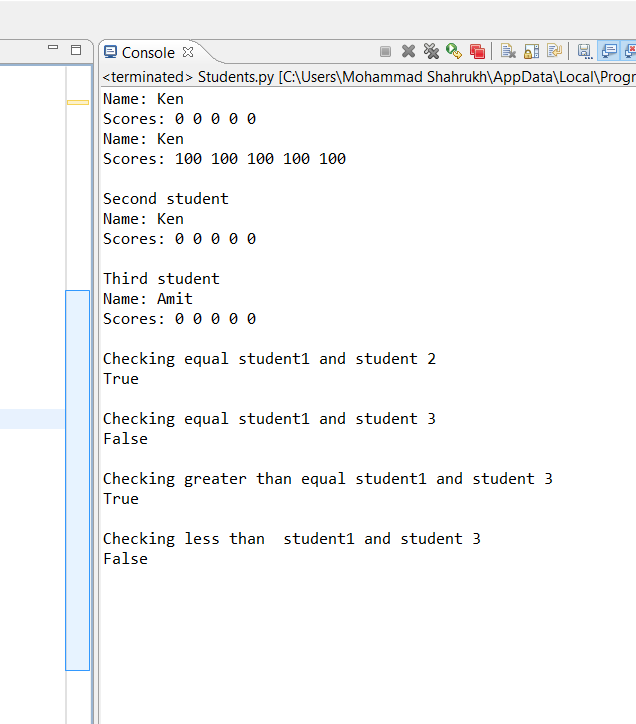
Task: Click 'Checking greater than equal student1 and student 3'
Action: coord(328,479)
